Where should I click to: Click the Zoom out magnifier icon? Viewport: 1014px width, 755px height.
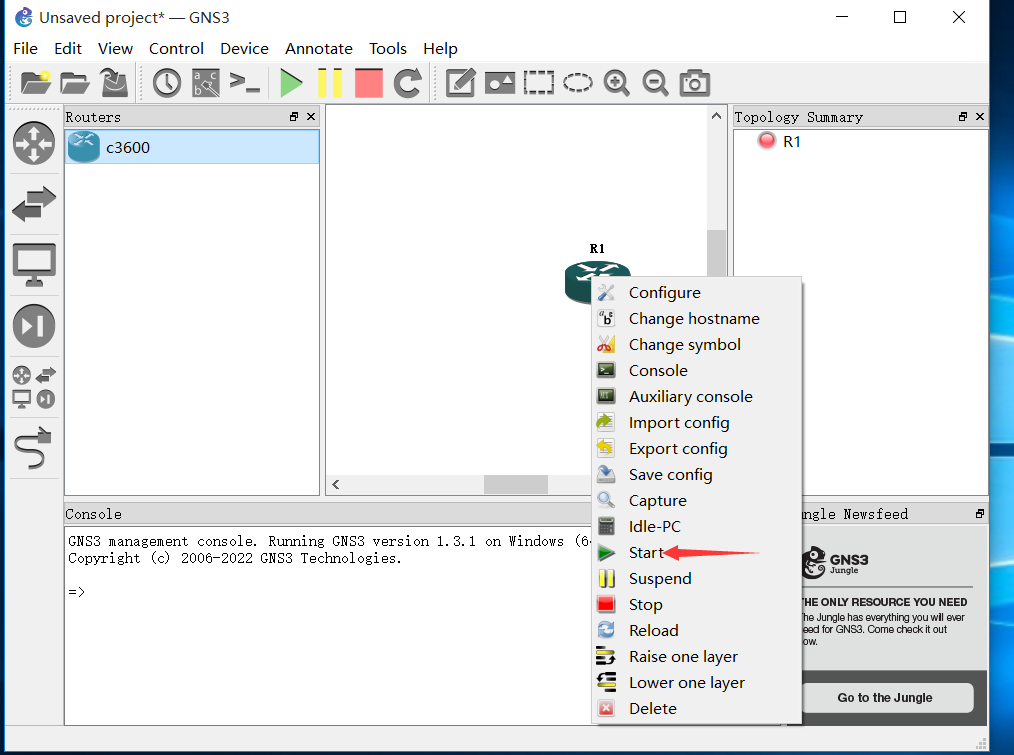click(x=655, y=83)
